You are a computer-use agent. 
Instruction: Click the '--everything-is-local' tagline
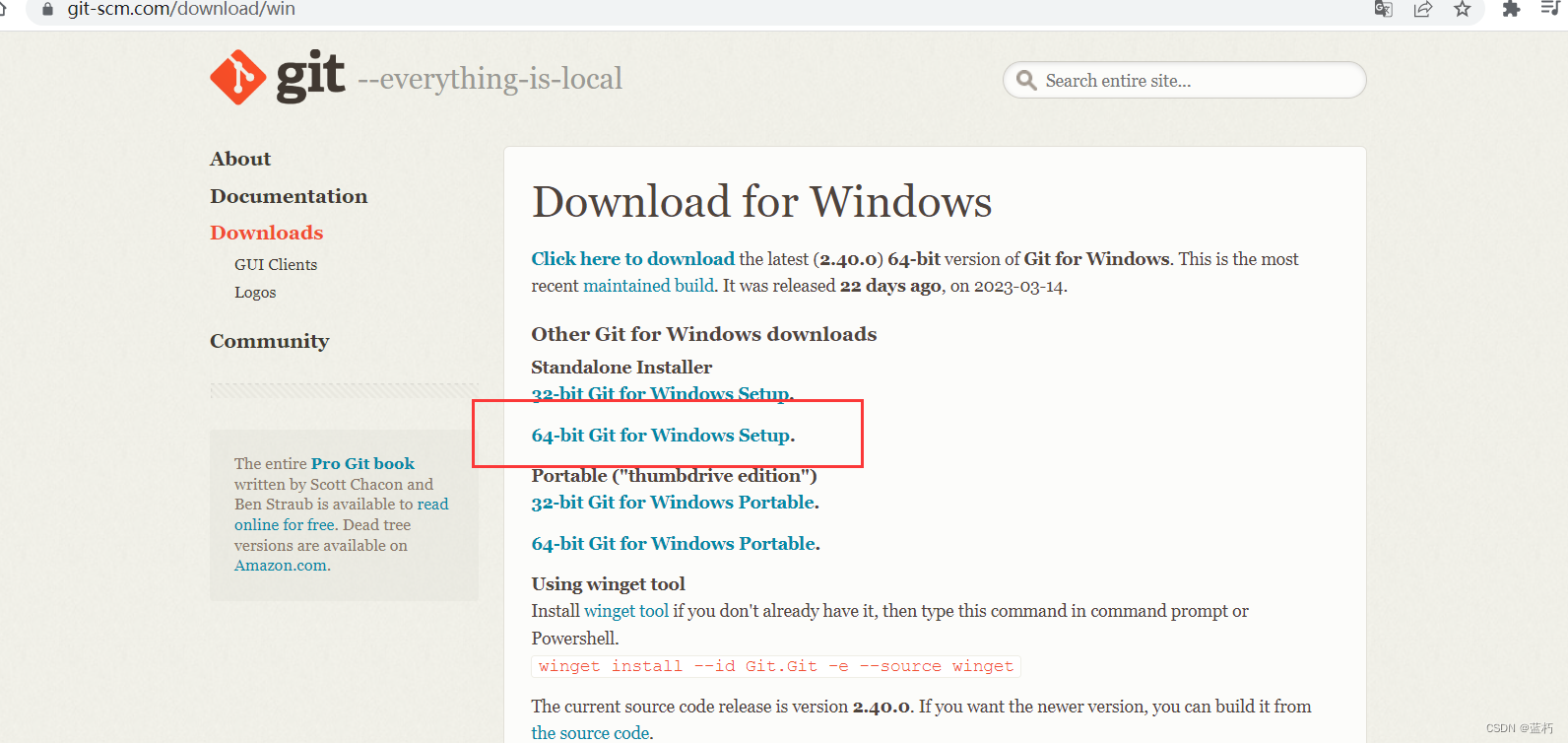tap(490, 79)
